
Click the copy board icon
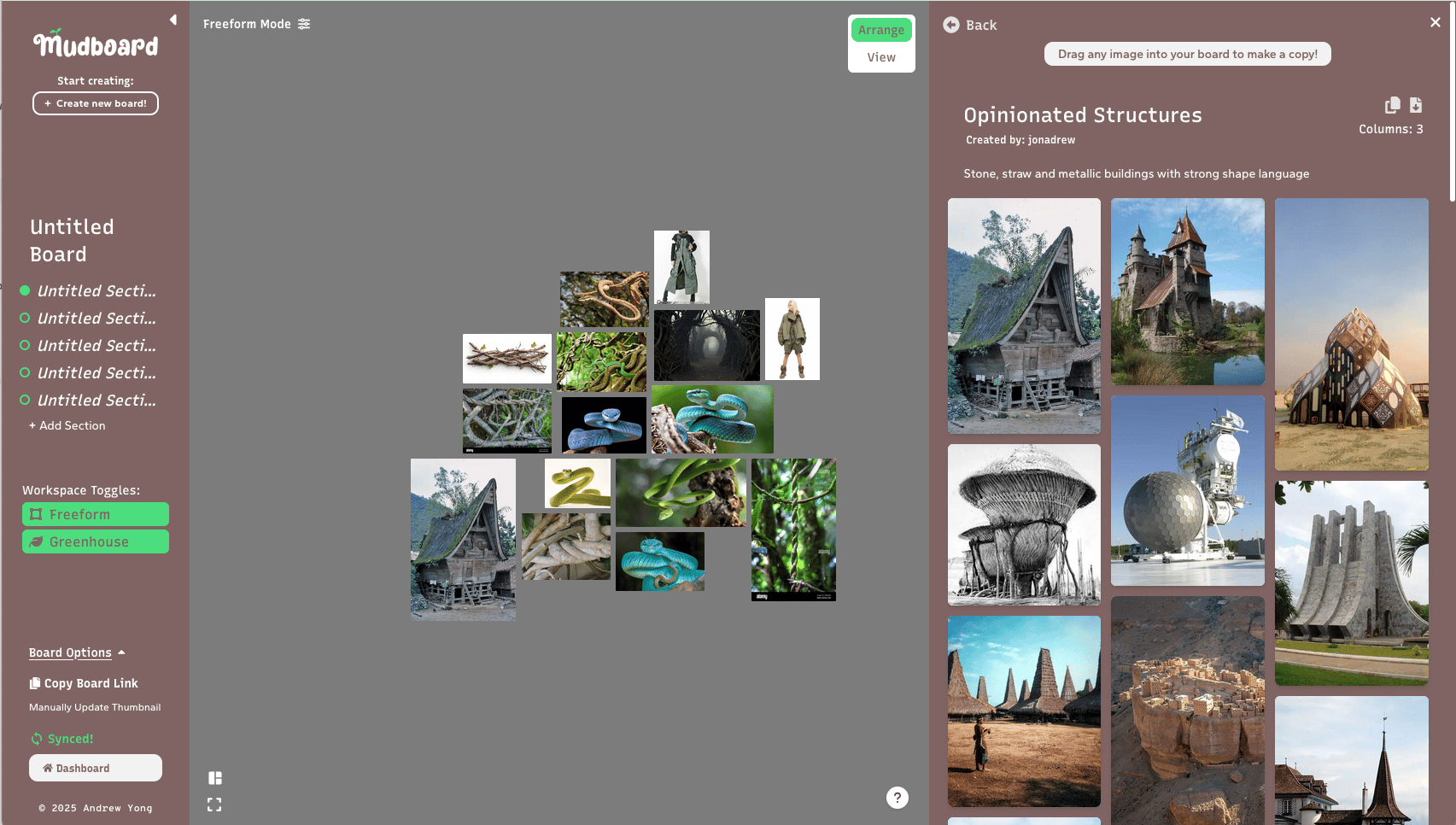pos(1393,105)
